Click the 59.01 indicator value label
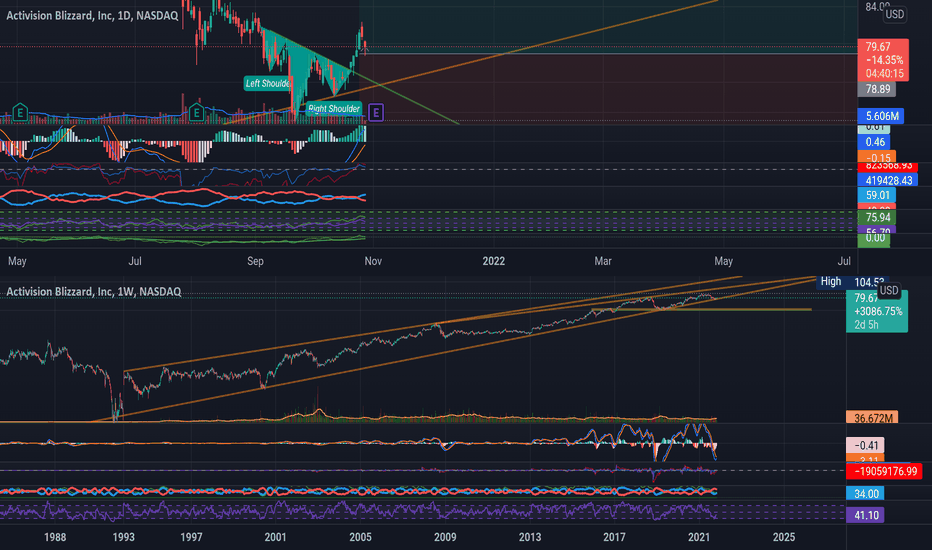Screen dimensions: 932x550 tap(877, 195)
